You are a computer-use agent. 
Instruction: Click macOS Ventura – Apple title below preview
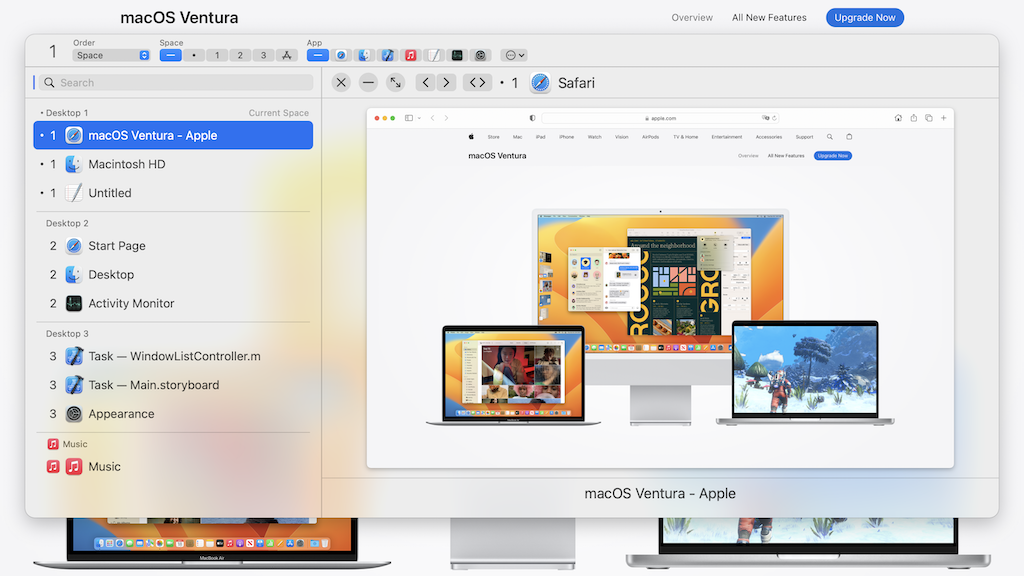tap(660, 494)
